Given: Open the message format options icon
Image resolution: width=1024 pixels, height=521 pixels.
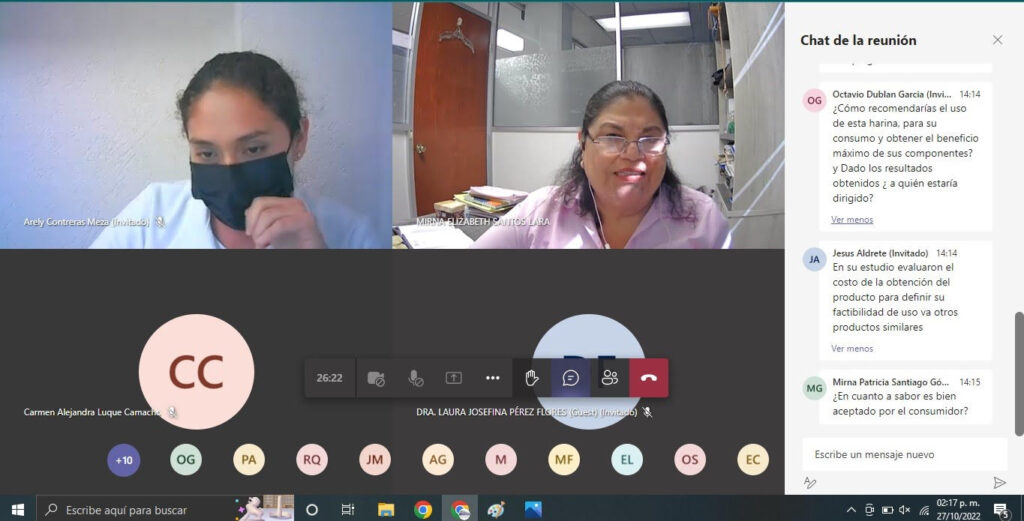Looking at the screenshot, I should [811, 482].
